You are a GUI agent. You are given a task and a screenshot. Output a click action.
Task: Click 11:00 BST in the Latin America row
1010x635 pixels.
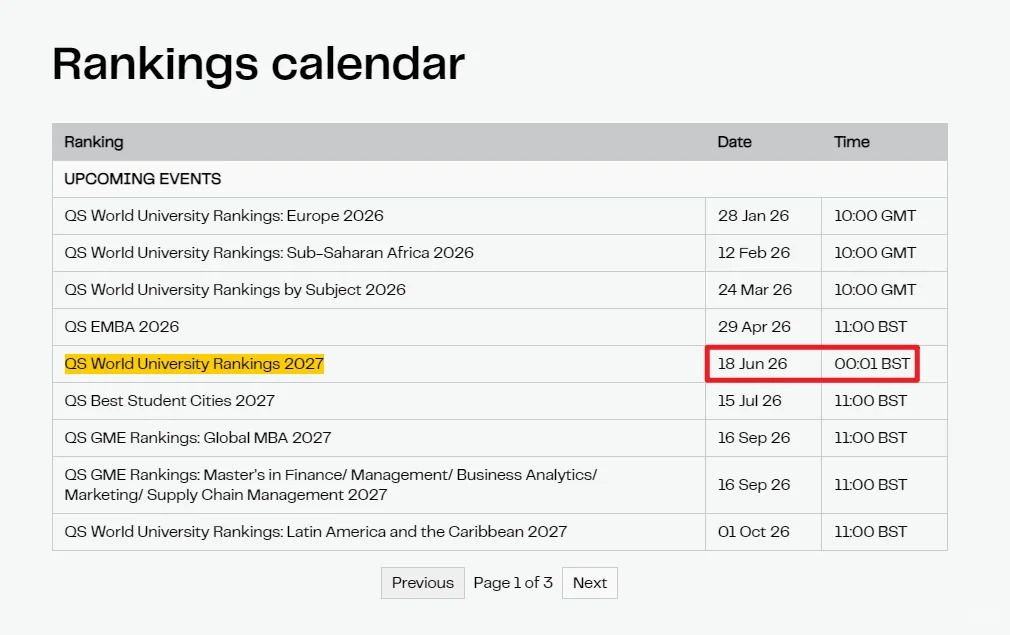[x=870, y=532]
